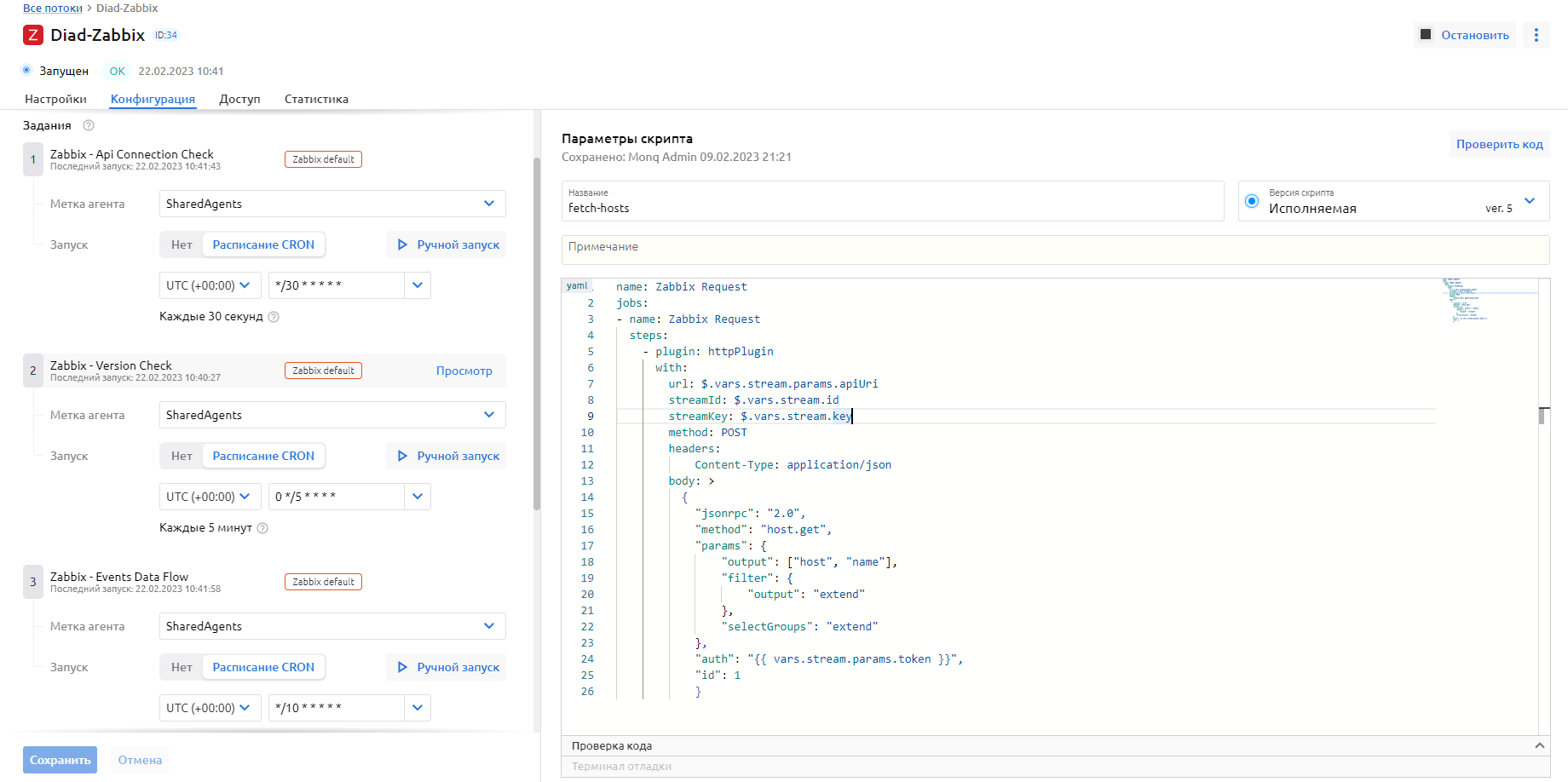1568x782 pixels.
Task: Click Zabbix default tag on Api Connection Check
Action: pos(323,159)
